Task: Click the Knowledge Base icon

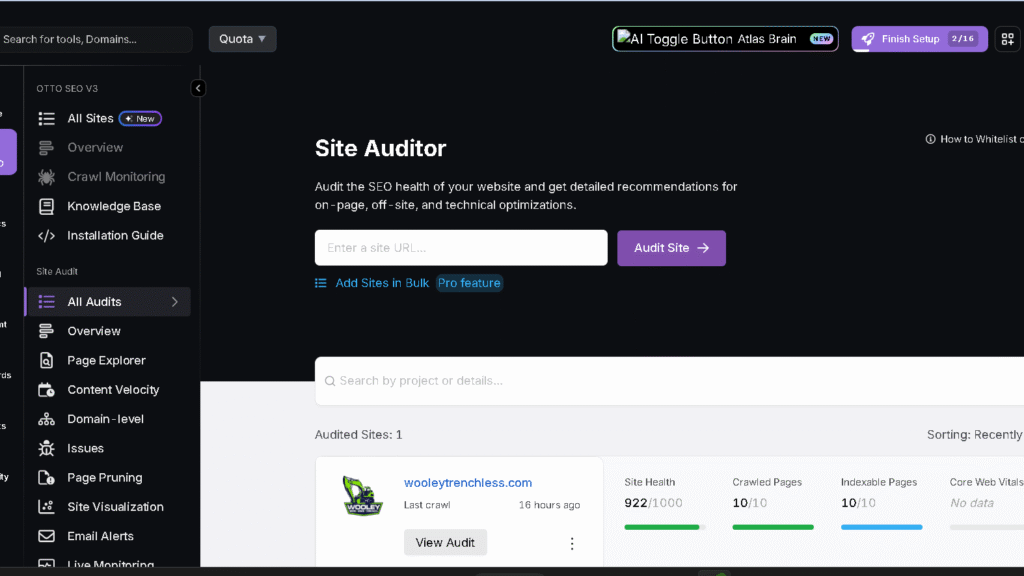Action: click(46, 206)
